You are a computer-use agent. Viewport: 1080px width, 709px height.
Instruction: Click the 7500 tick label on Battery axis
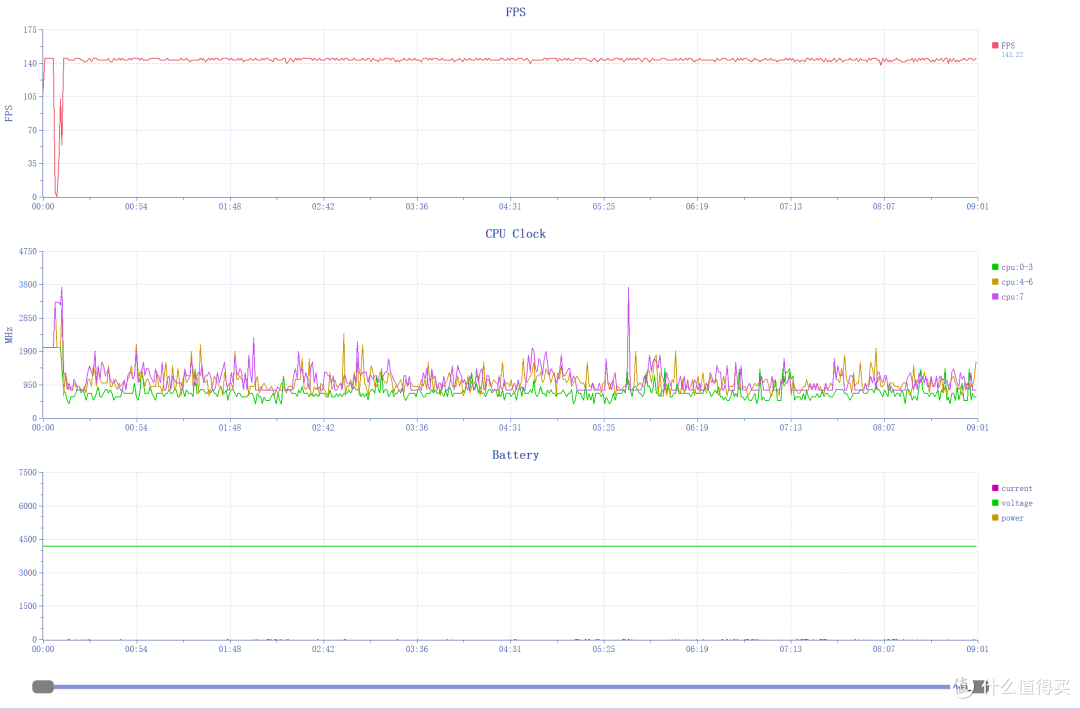tap(28, 473)
